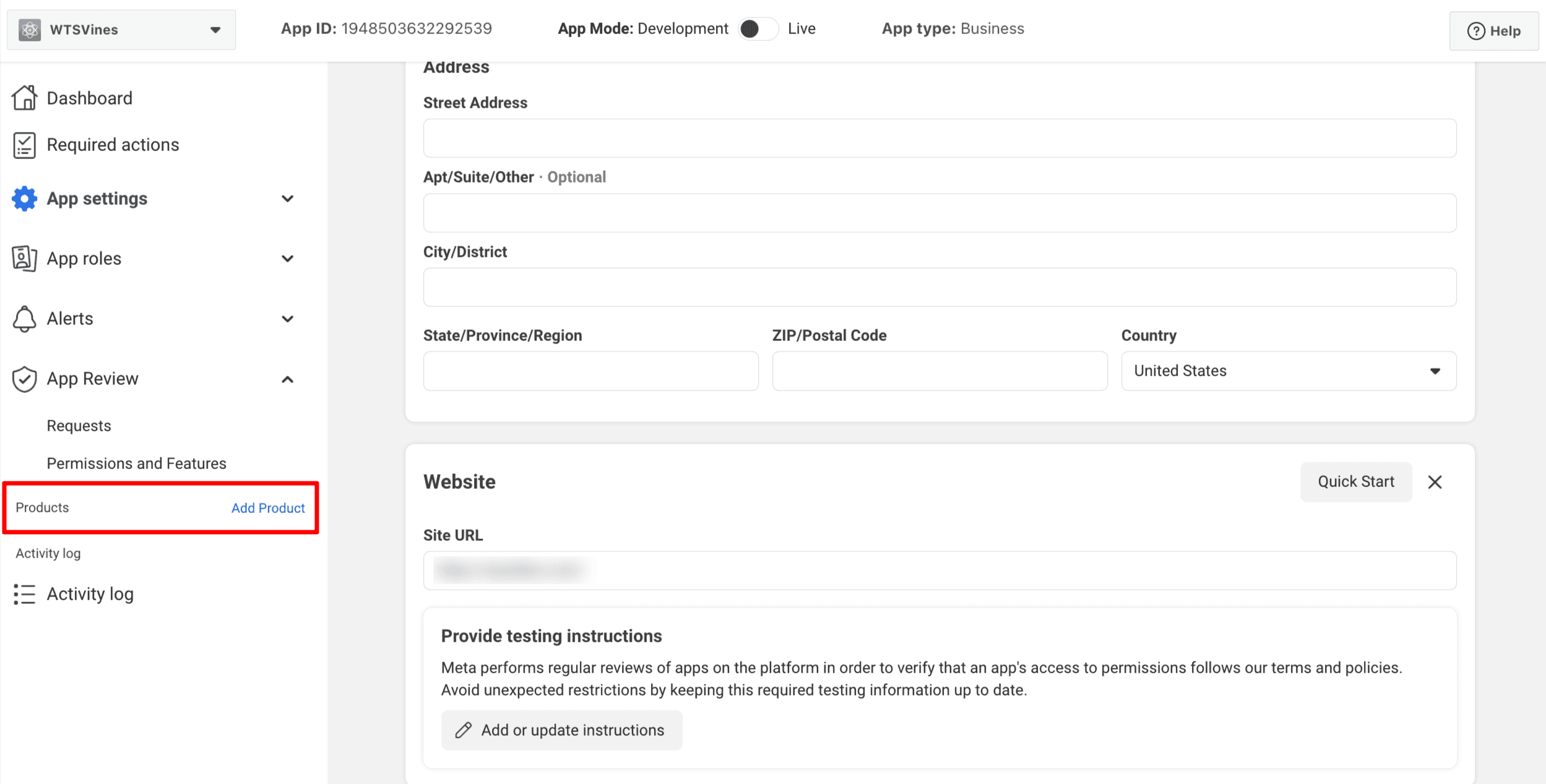Open the WTSVines app selector dropdown
1546x784 pixels.
[121, 30]
